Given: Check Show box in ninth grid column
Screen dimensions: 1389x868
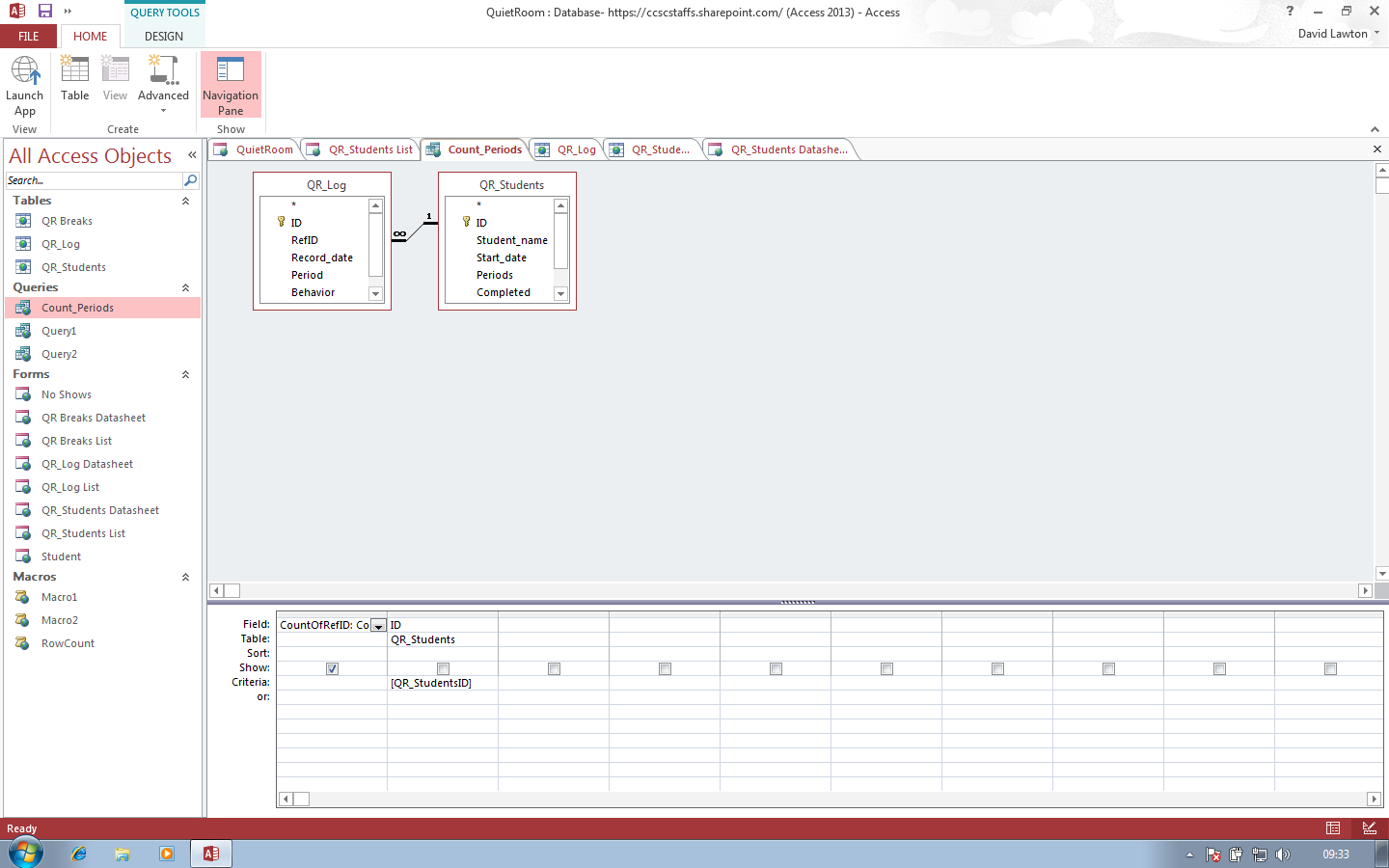Looking at the screenshot, I should [1219, 668].
